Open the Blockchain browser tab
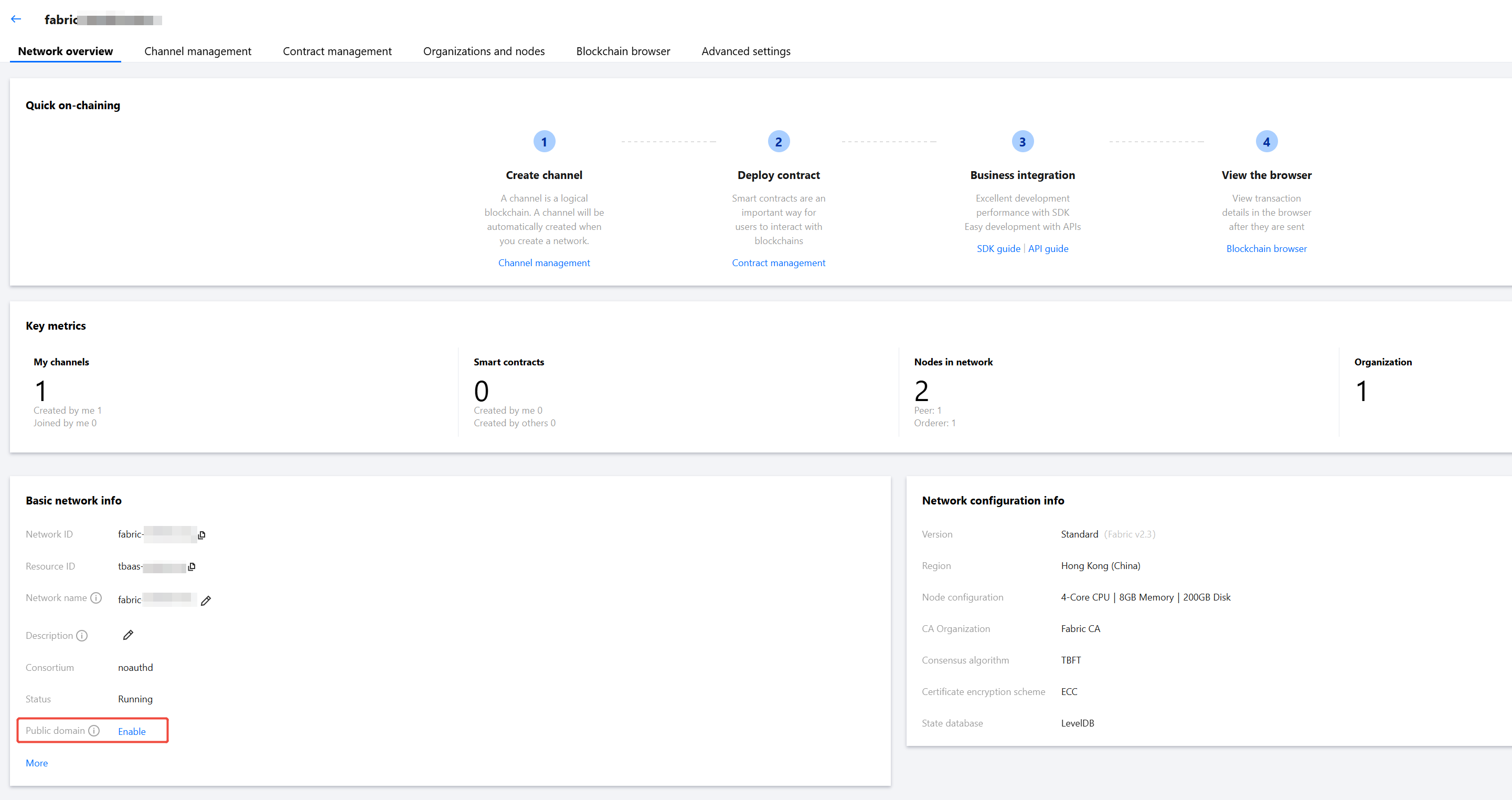Screen dimensions: 1512x800 [x=623, y=51]
